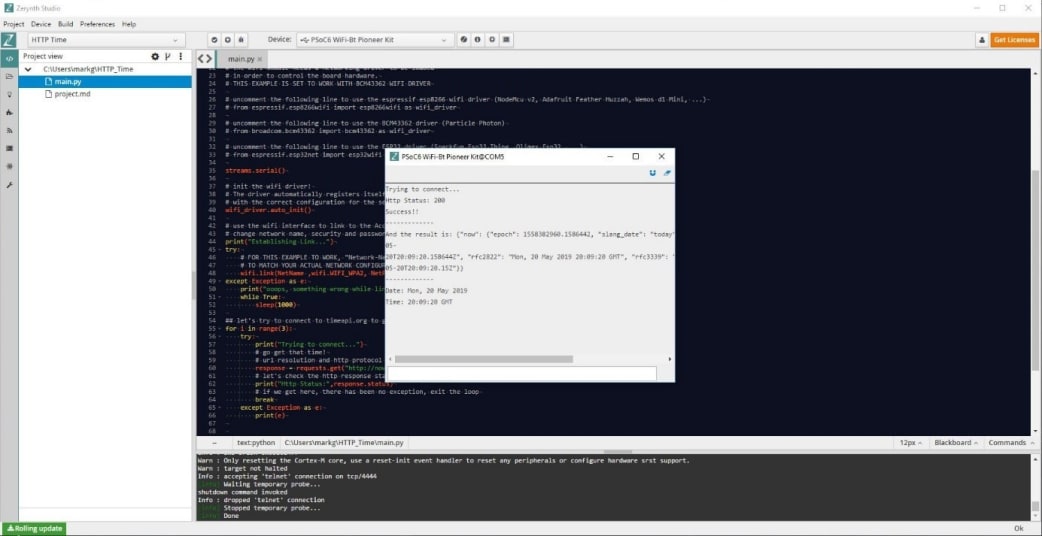
Task: Open the Blackboard theme dropdown
Action: coord(956,442)
